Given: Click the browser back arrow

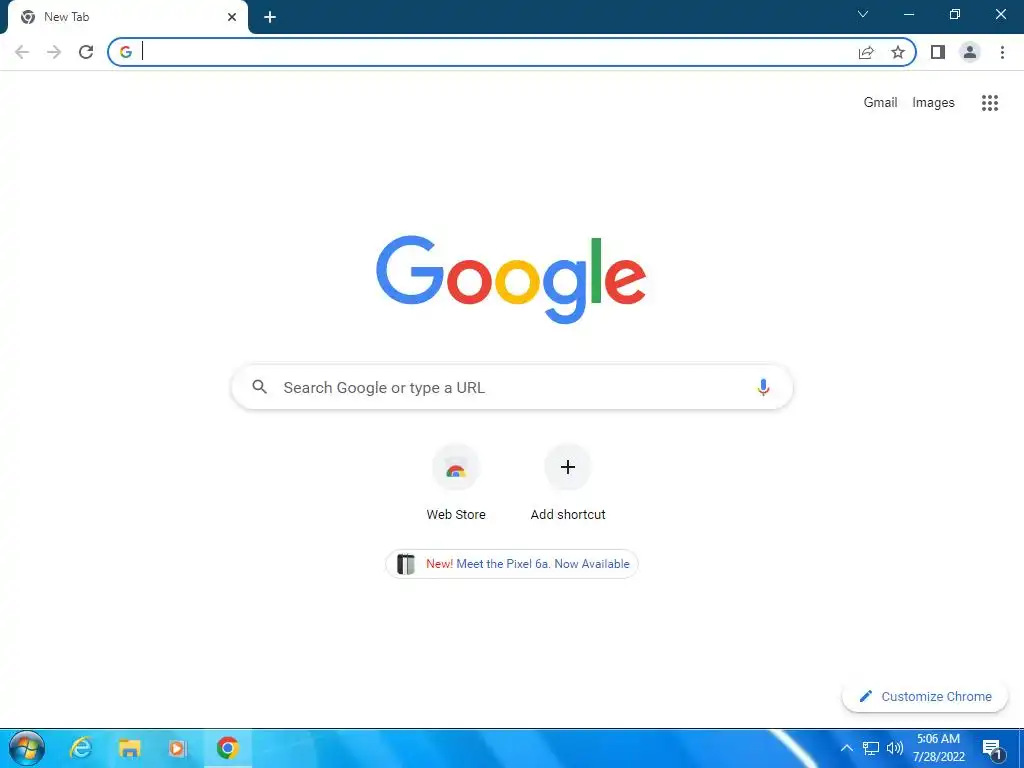Looking at the screenshot, I should click(x=22, y=52).
